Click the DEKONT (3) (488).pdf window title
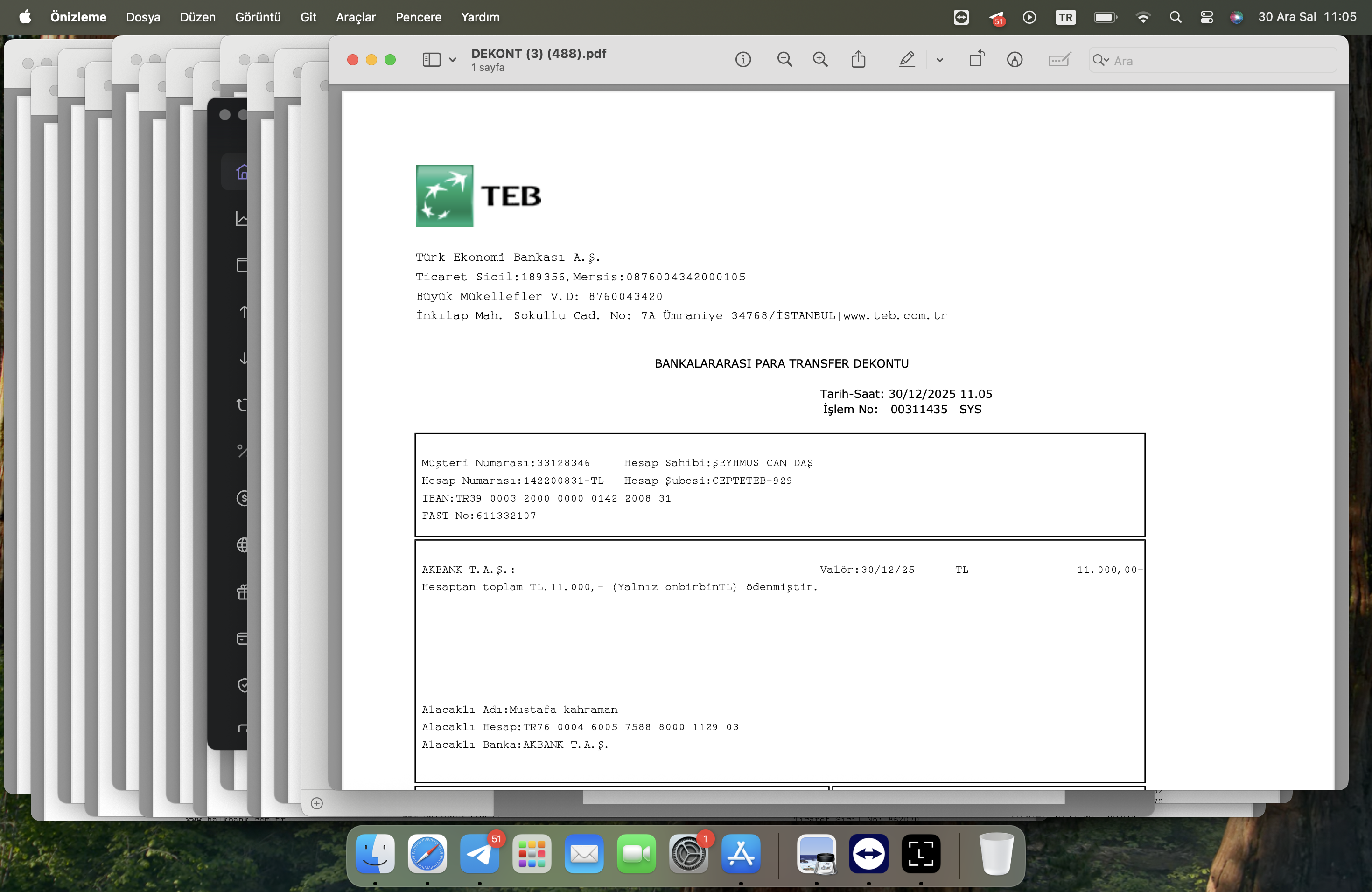 pos(539,54)
